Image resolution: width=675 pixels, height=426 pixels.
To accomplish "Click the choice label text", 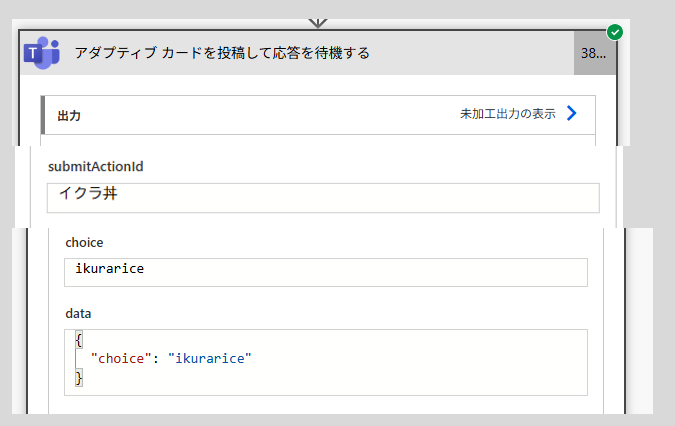I will (84, 242).
